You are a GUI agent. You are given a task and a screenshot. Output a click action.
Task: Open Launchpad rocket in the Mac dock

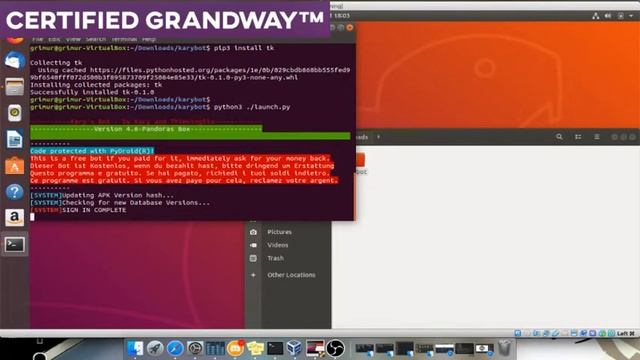pyautogui.click(x=155, y=348)
